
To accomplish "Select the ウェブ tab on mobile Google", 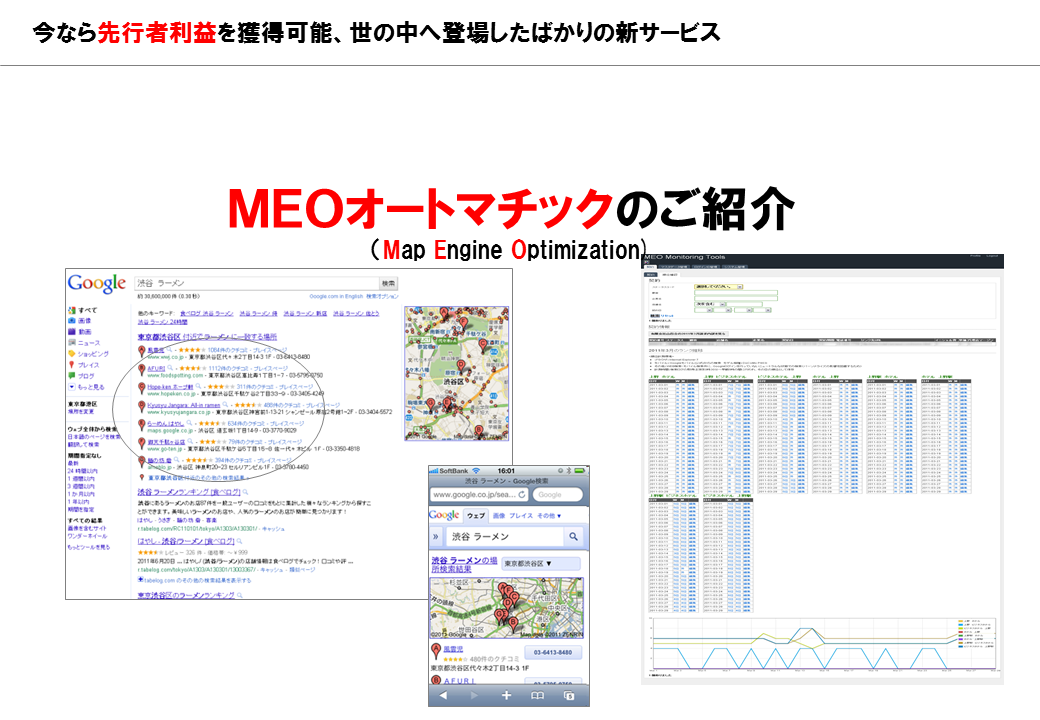I will point(475,515).
